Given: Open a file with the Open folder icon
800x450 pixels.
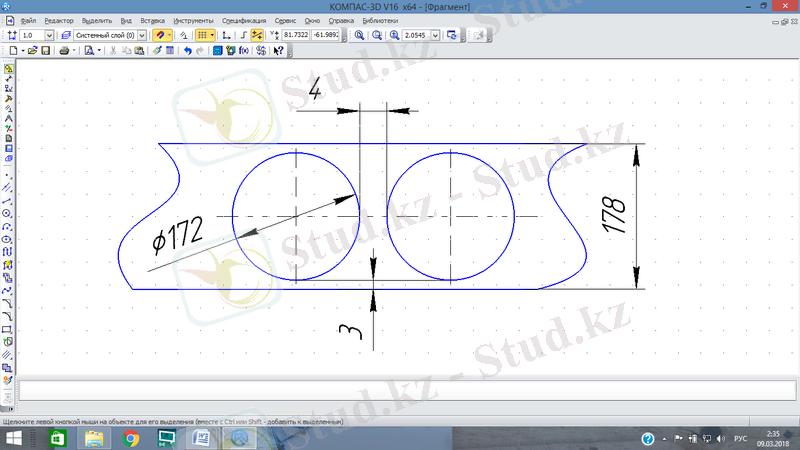Looking at the screenshot, I should [32, 51].
